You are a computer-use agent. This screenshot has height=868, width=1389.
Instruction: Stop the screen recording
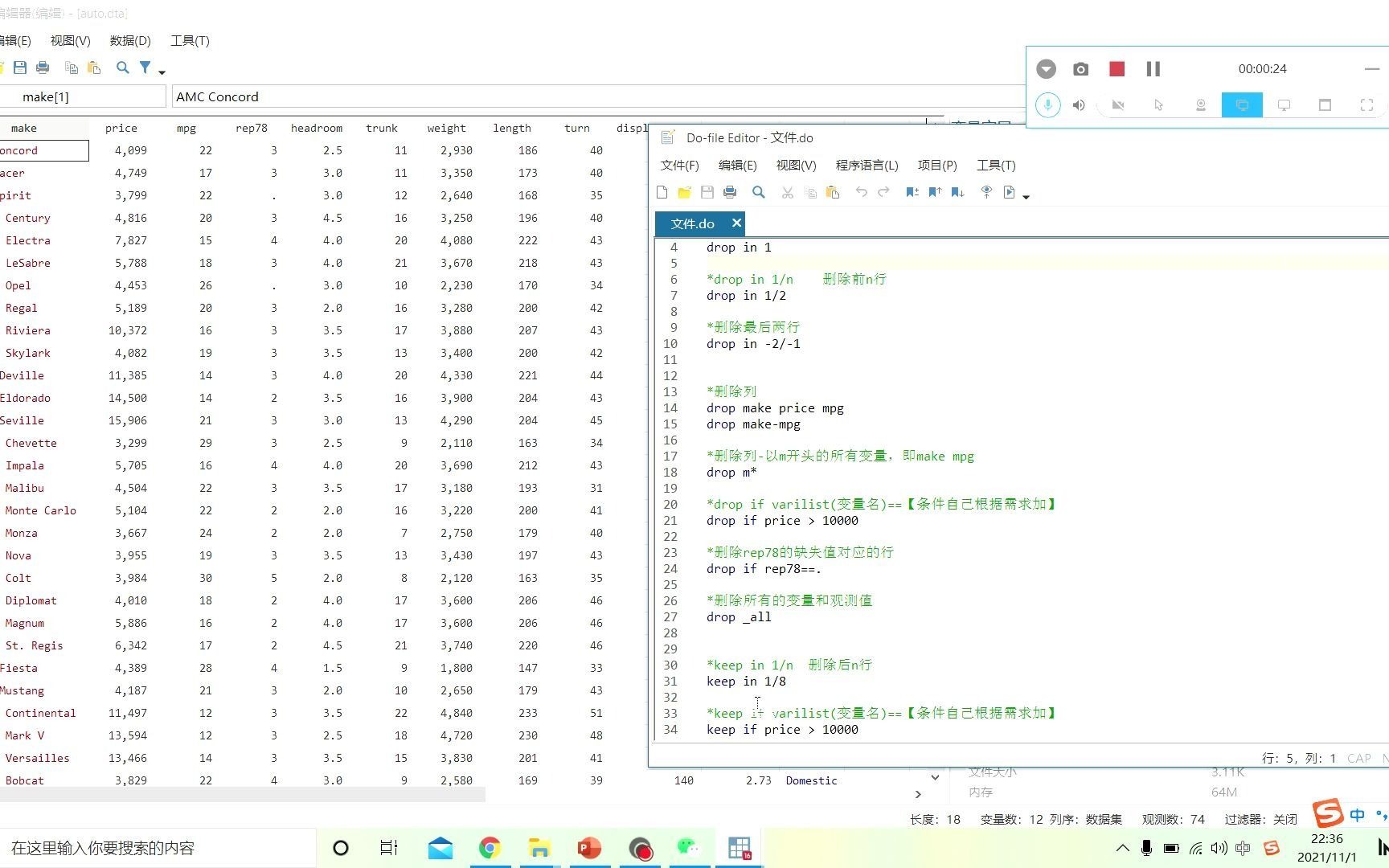tap(1117, 69)
